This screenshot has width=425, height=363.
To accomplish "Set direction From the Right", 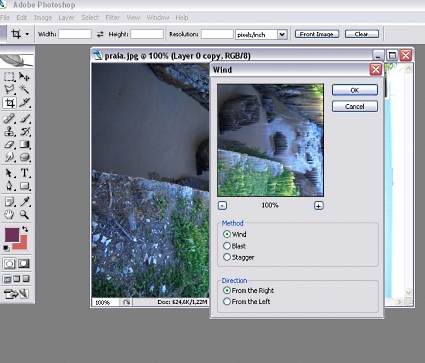I will tap(227, 290).
